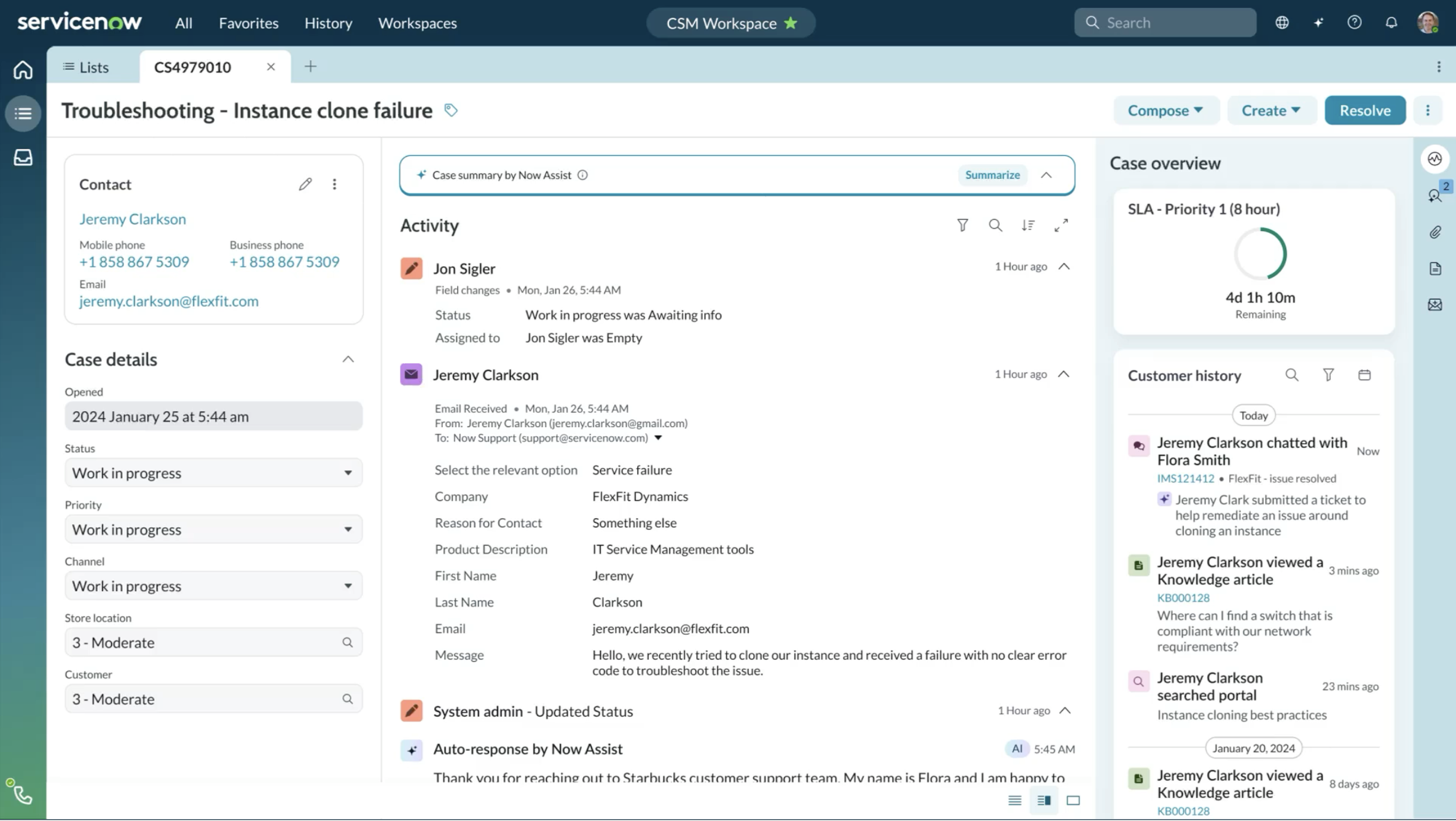
Task: Open the Workspaces menu
Action: 417,23
